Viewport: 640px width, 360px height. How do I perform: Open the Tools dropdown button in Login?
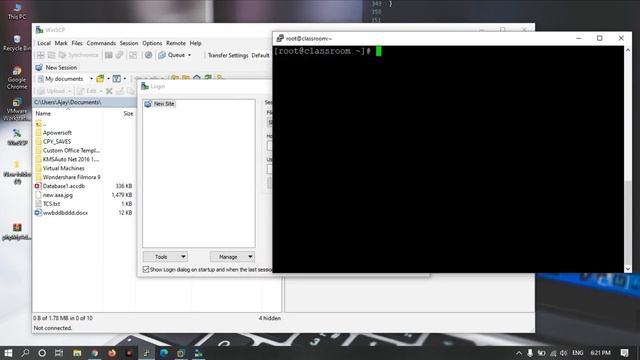[165, 257]
